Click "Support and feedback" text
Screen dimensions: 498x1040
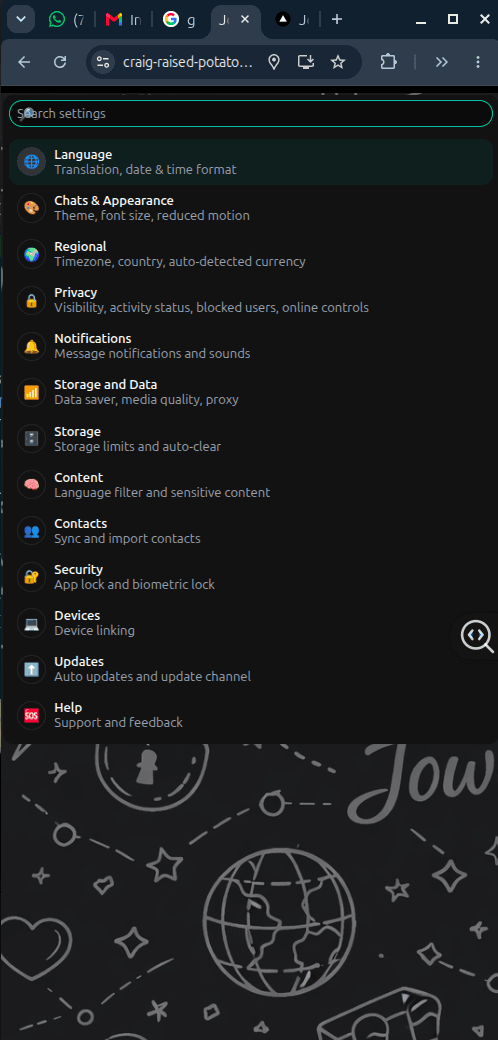pyautogui.click(x=118, y=722)
